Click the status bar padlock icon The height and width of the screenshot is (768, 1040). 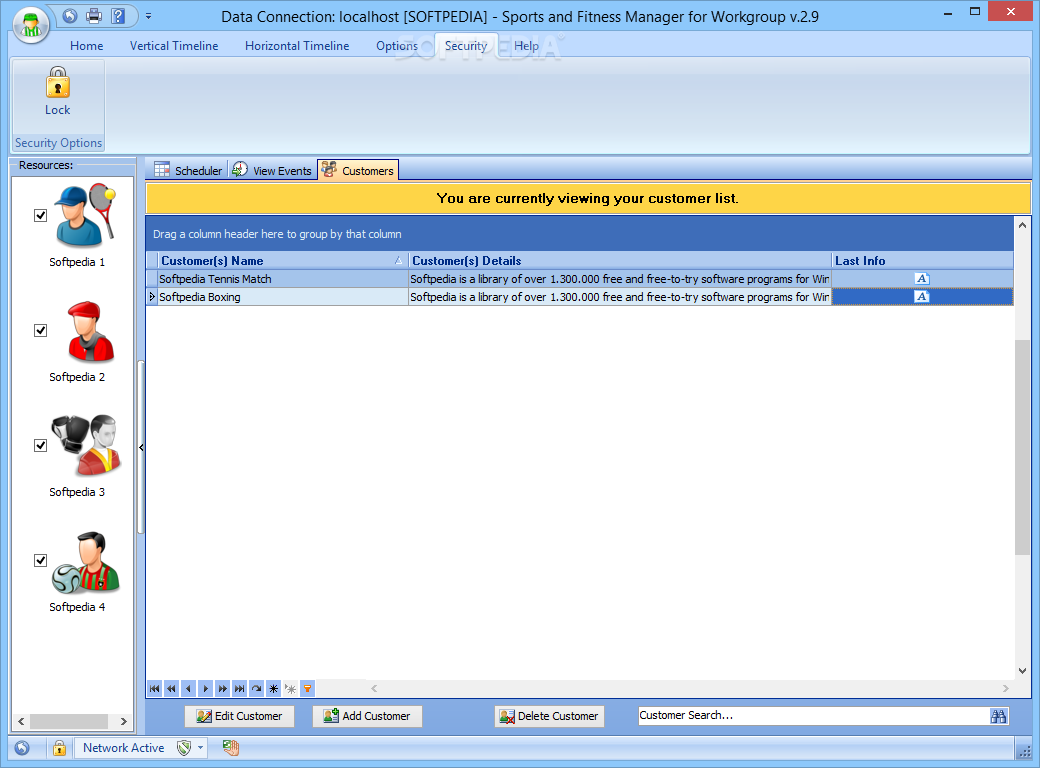60,748
